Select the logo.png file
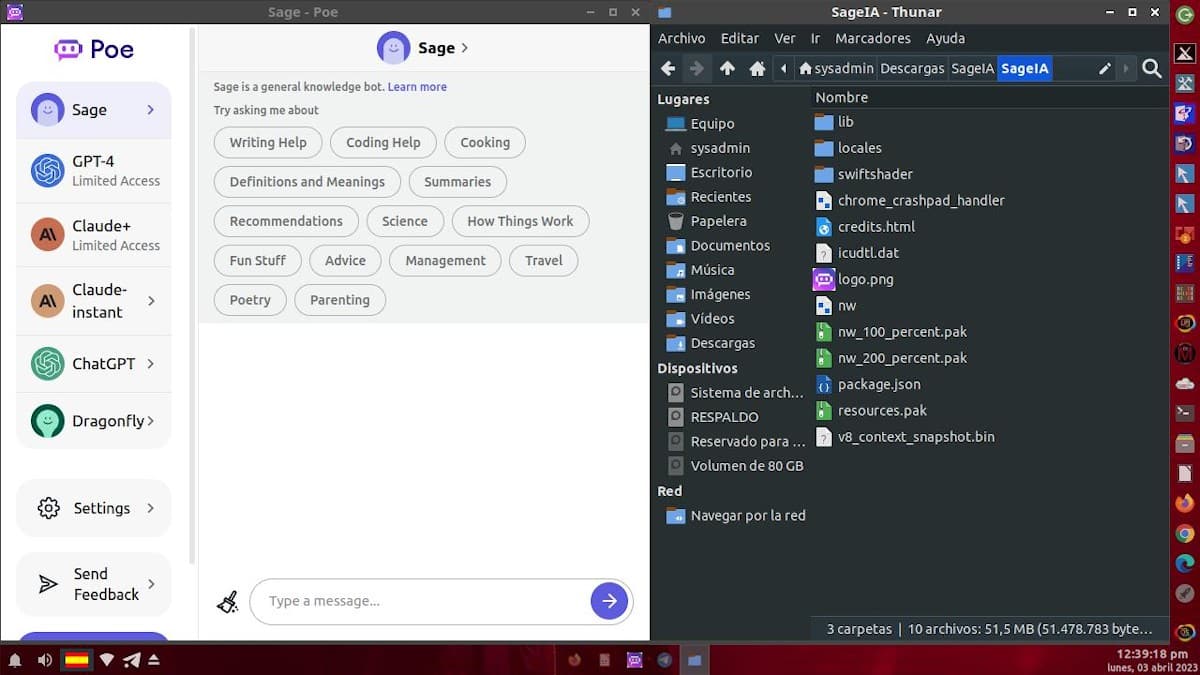Screen dimensions: 1200x675 tap(865, 279)
